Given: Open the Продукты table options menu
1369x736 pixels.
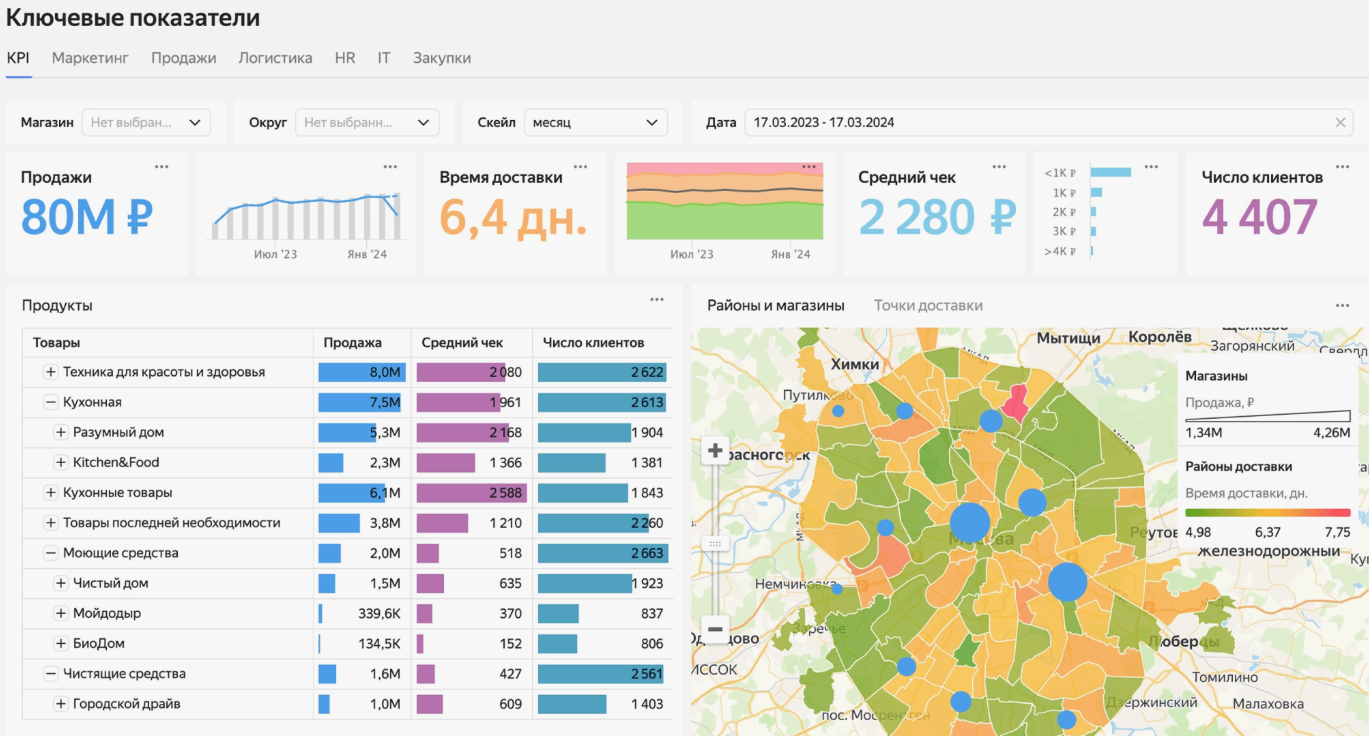Looking at the screenshot, I should coord(657,300).
